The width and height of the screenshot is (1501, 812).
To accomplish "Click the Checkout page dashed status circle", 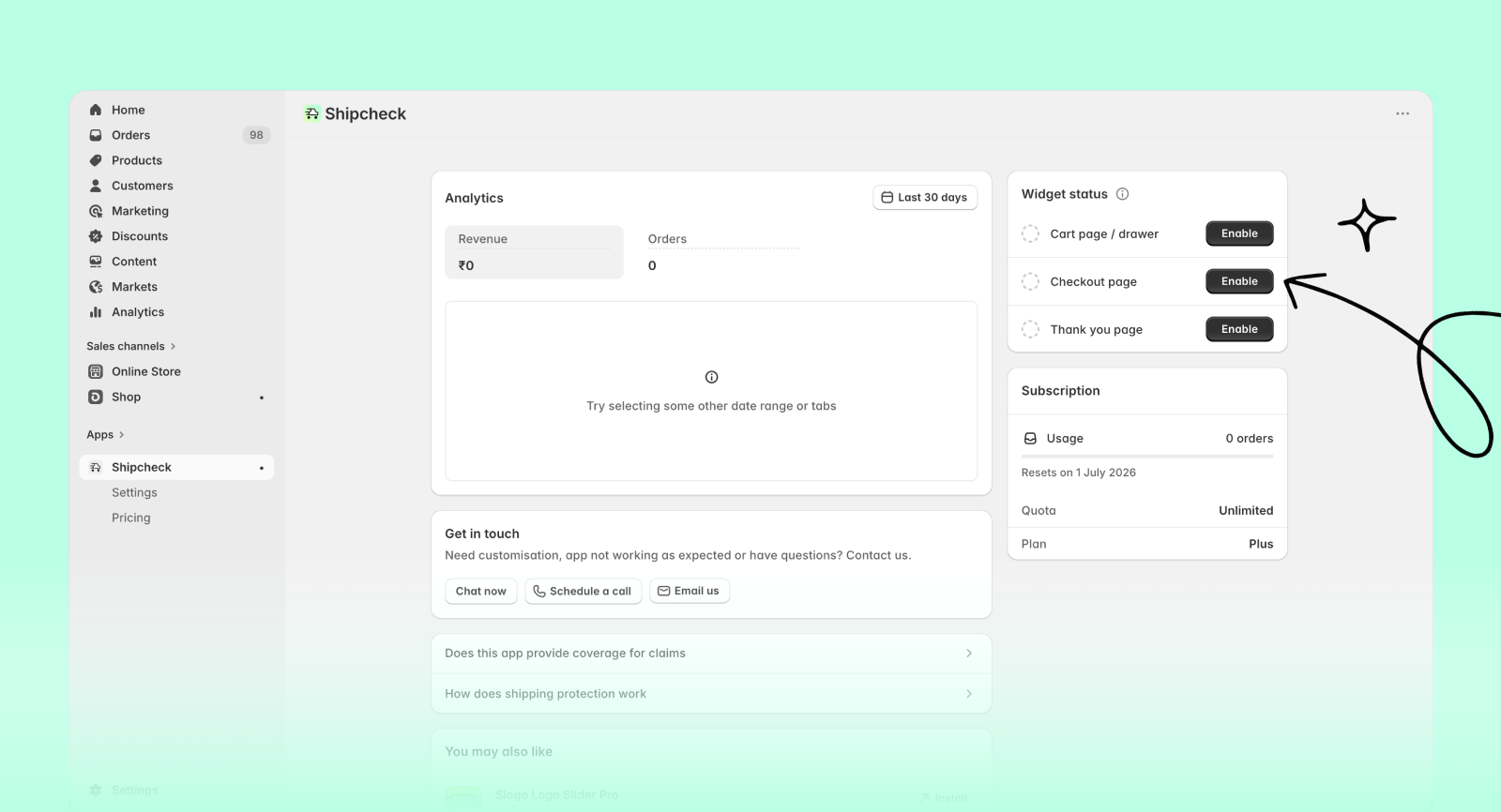I will point(1030,281).
